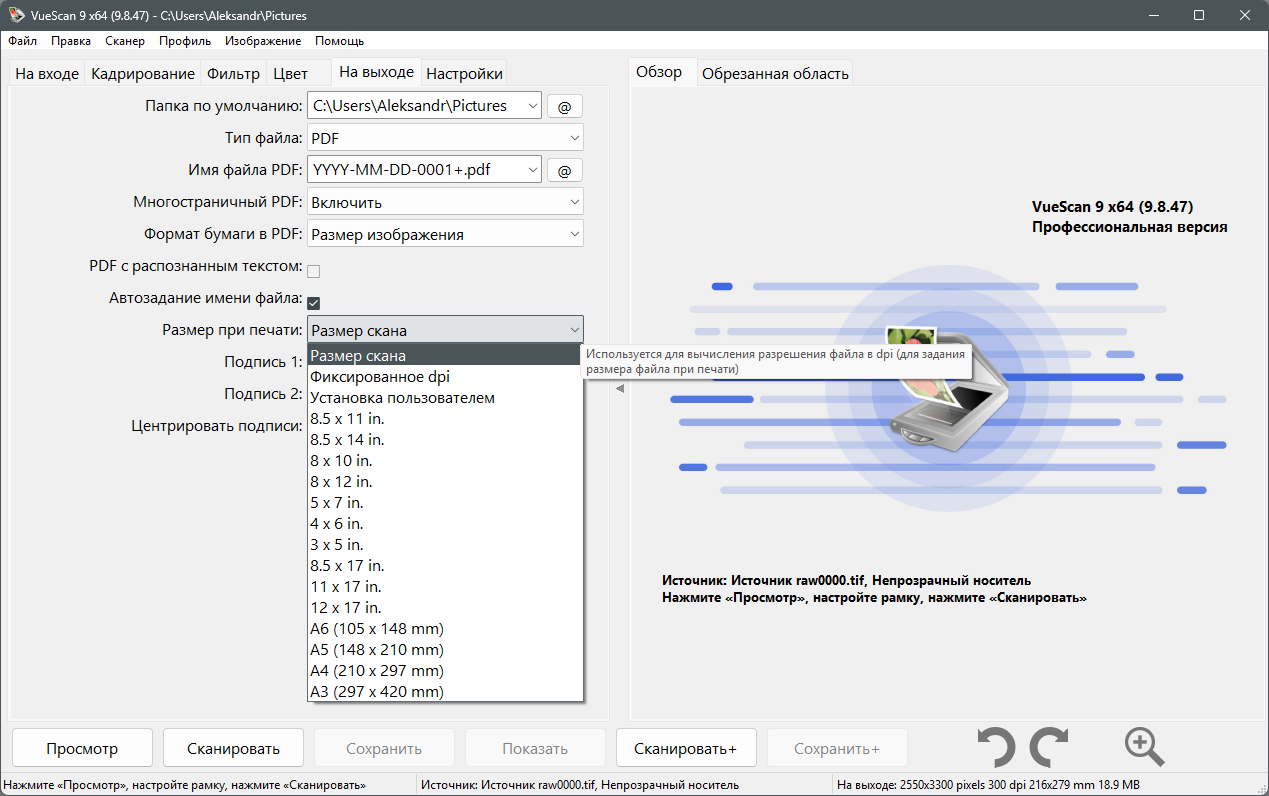This screenshot has width=1269, height=796.
Task: Click the zoom in magnifier icon
Action: click(1144, 747)
